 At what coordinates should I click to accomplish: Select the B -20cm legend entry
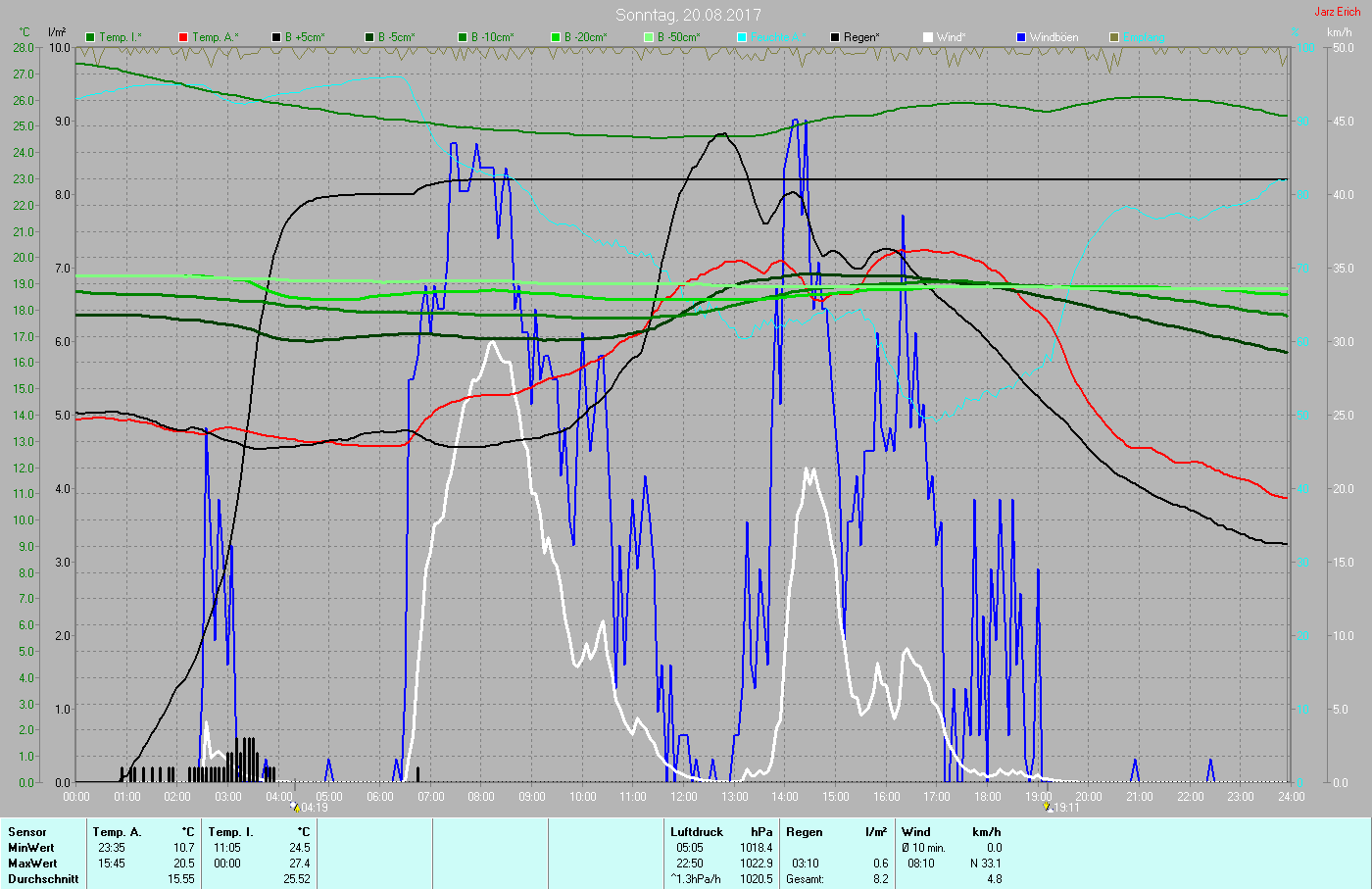pos(585,37)
